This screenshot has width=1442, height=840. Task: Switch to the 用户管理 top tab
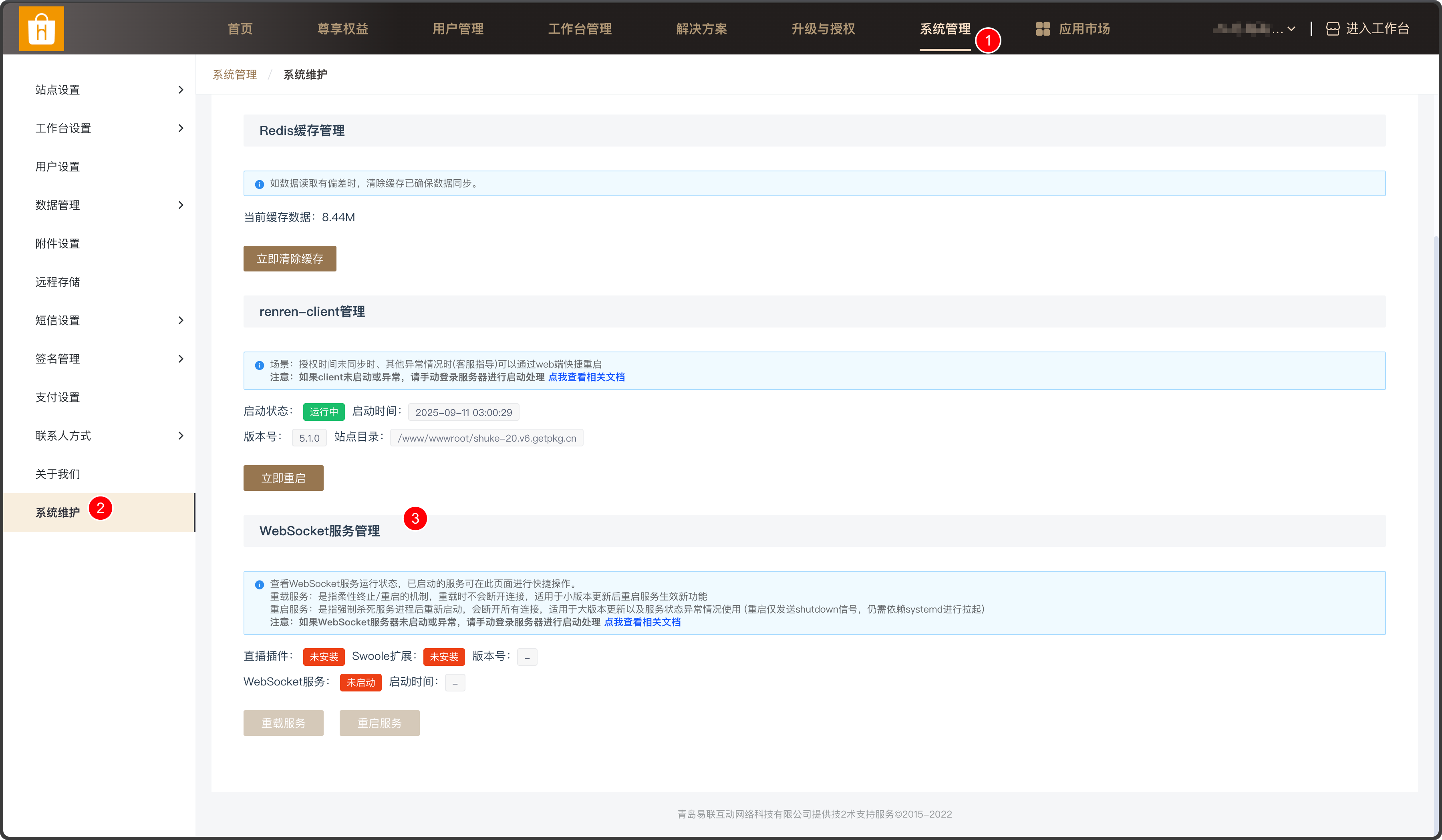coord(458,28)
